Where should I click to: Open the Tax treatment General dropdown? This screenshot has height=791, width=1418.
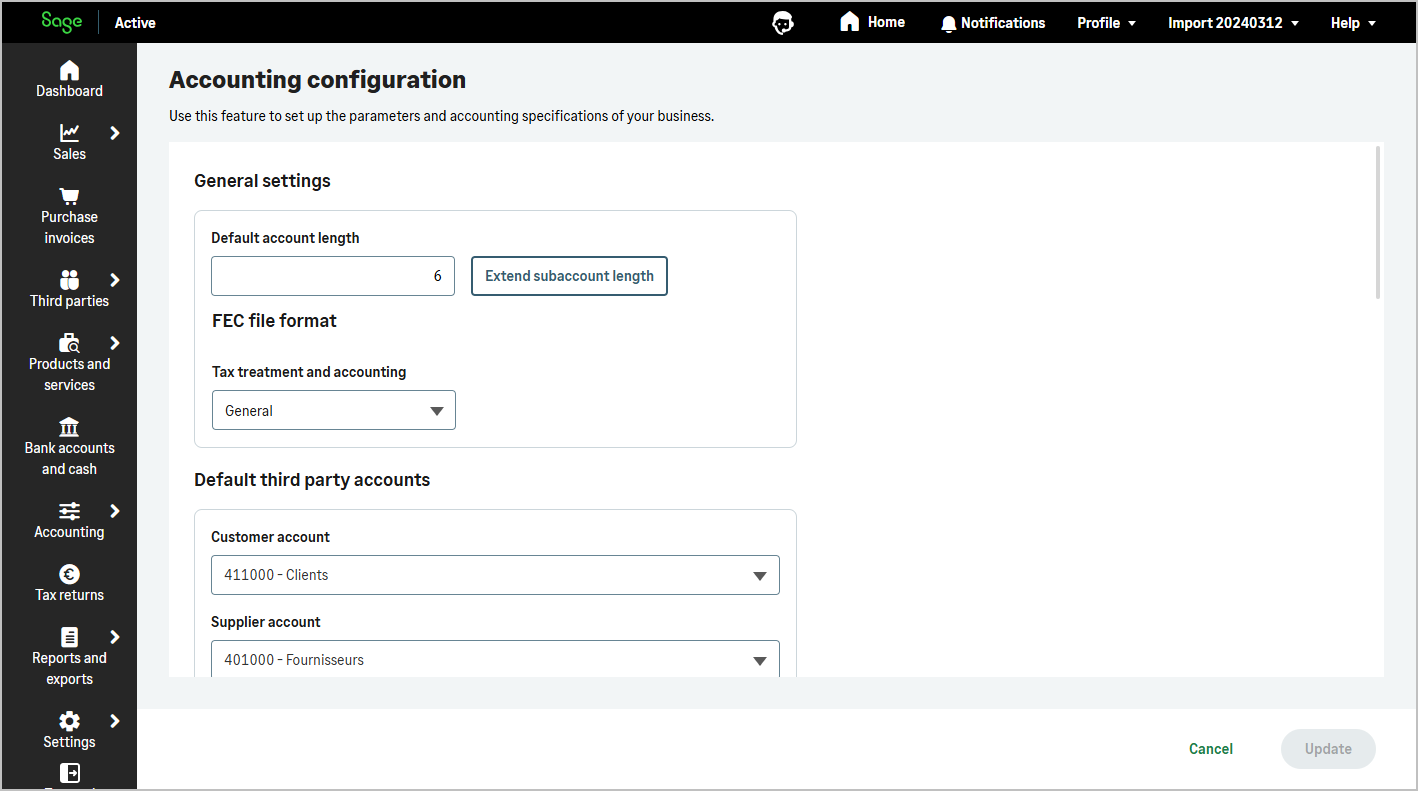pyautogui.click(x=334, y=410)
